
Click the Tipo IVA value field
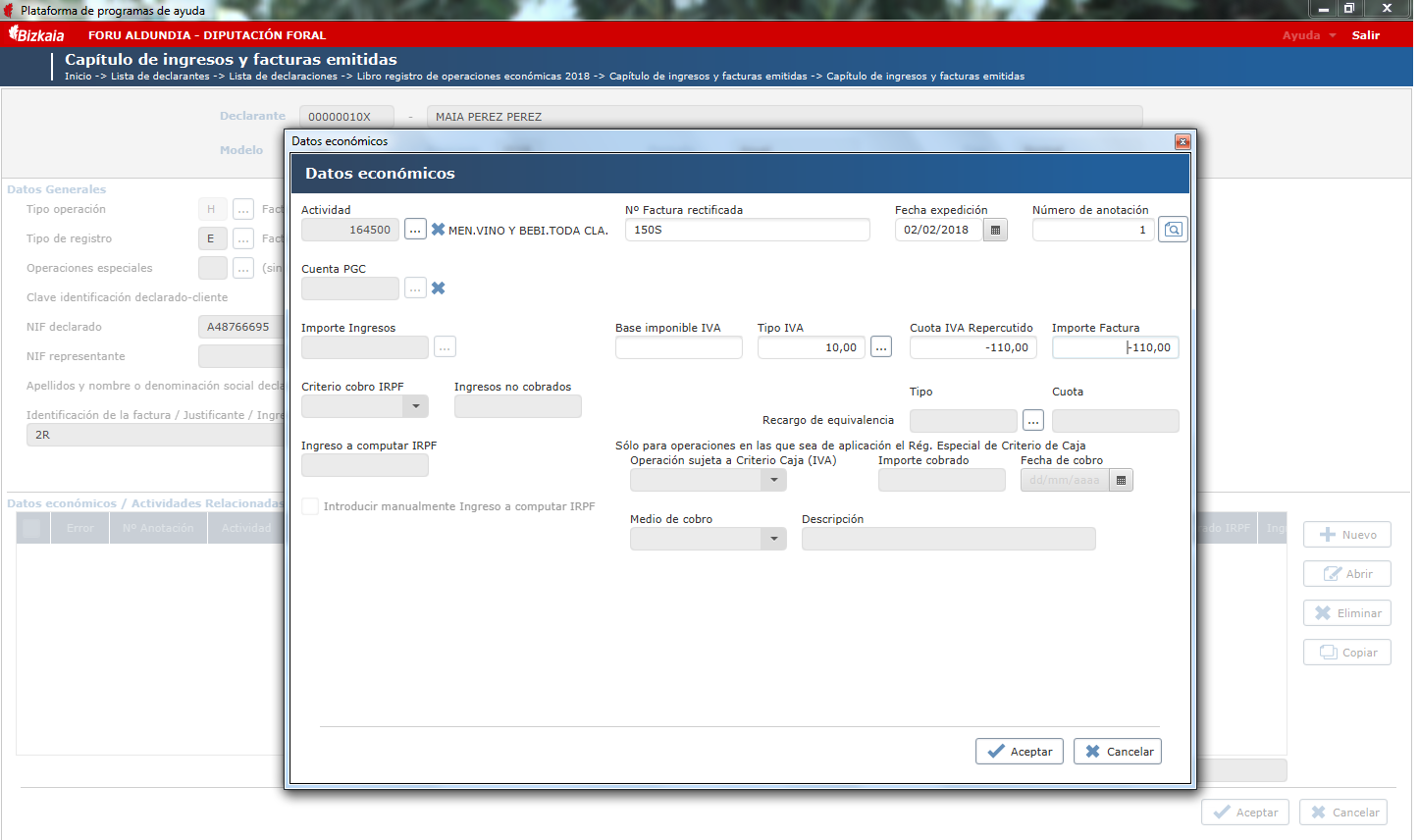(x=812, y=347)
